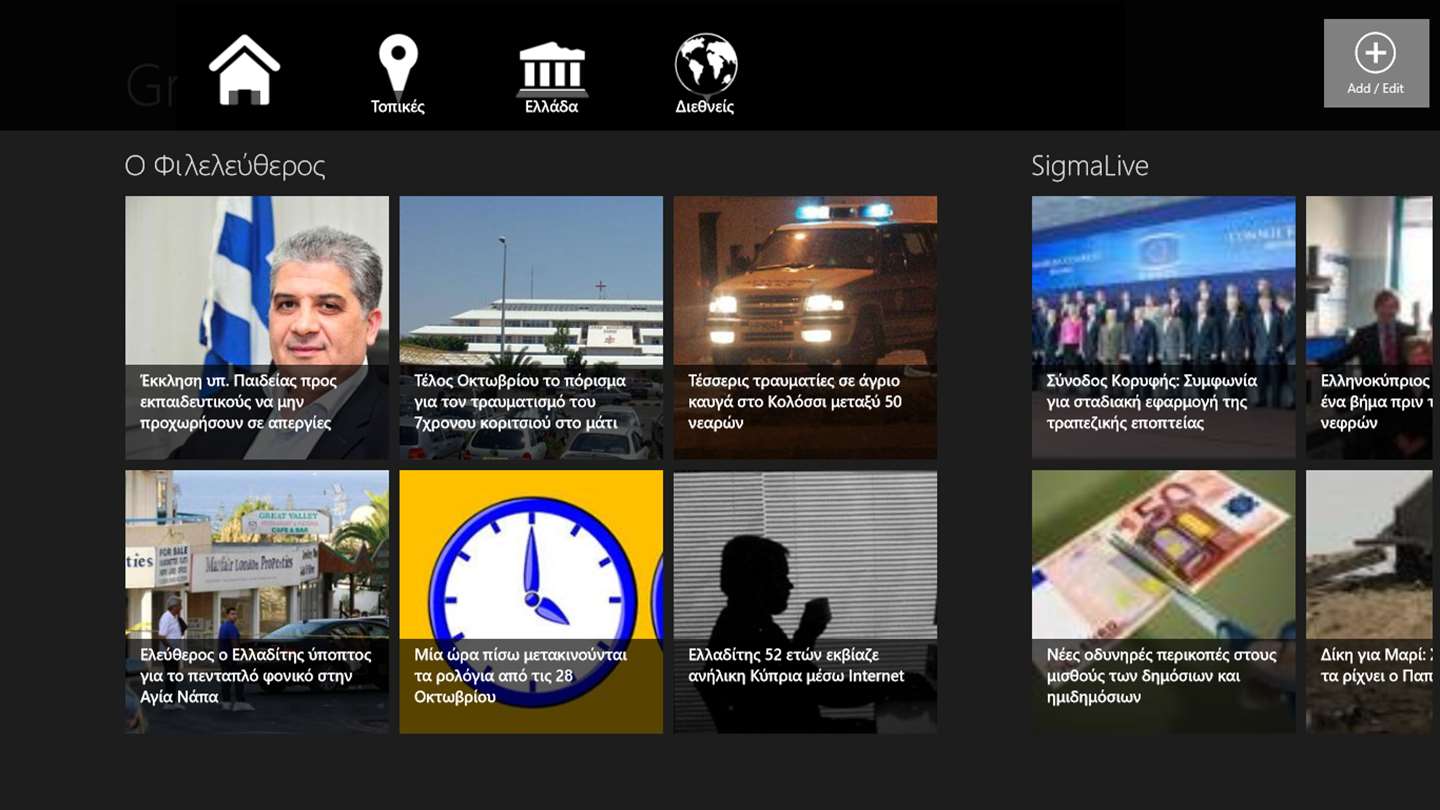Open article about Αγία Νάπα suspect
The width and height of the screenshot is (1440, 810).
click(x=257, y=601)
